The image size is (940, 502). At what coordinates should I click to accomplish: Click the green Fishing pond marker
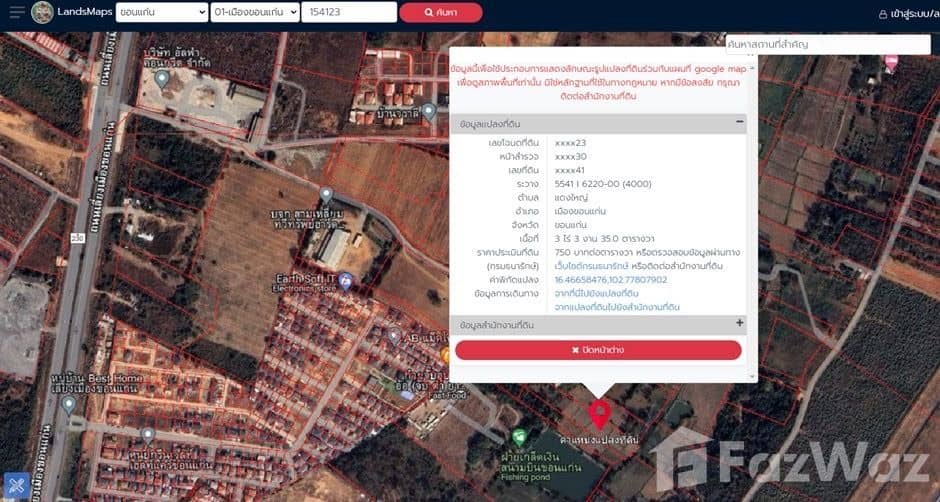pyautogui.click(x=518, y=438)
